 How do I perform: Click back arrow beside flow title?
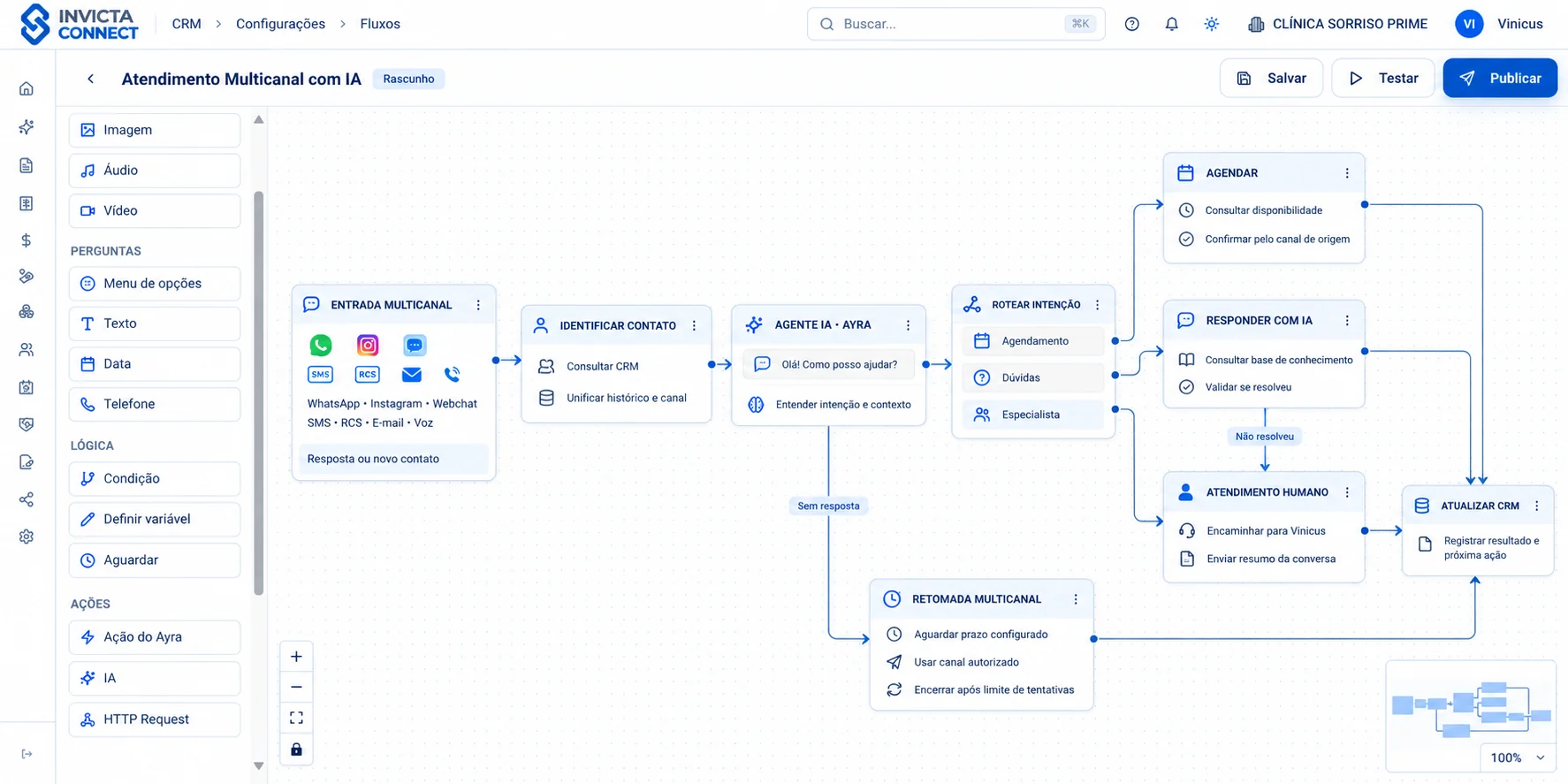(x=90, y=79)
